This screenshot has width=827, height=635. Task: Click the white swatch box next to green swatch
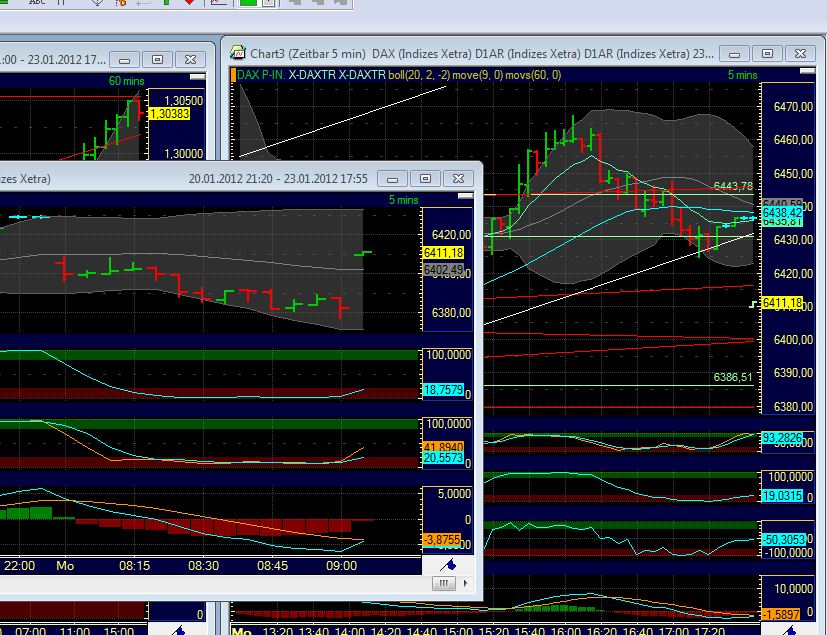point(267,4)
